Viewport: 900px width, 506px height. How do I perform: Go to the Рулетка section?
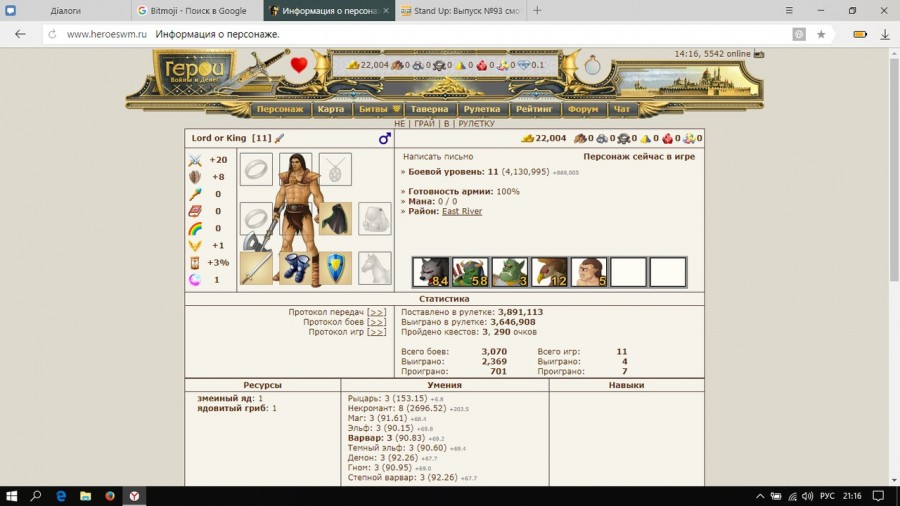(483, 109)
